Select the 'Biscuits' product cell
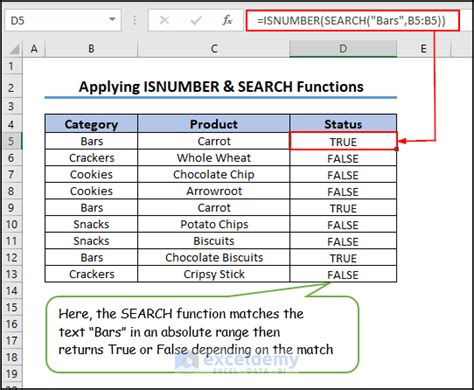The height and width of the screenshot is (390, 474). [214, 241]
